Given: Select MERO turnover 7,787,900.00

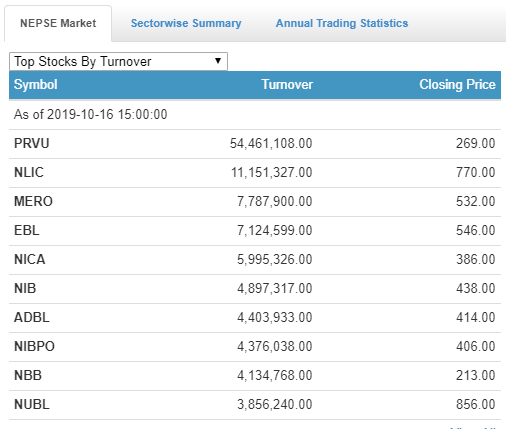Looking at the screenshot, I should [275, 201].
